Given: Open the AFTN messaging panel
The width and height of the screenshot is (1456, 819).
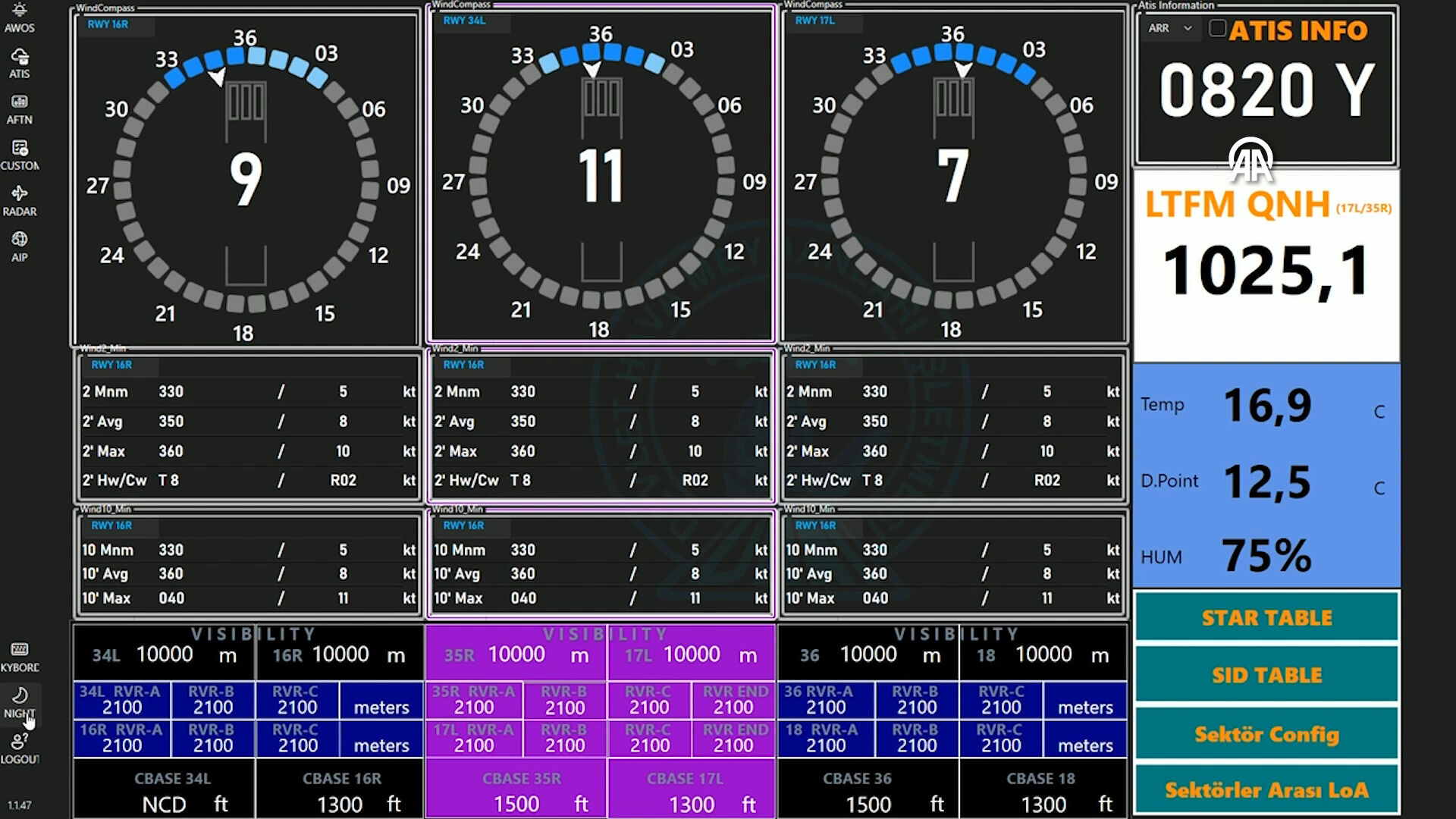Looking at the screenshot, I should (20, 109).
